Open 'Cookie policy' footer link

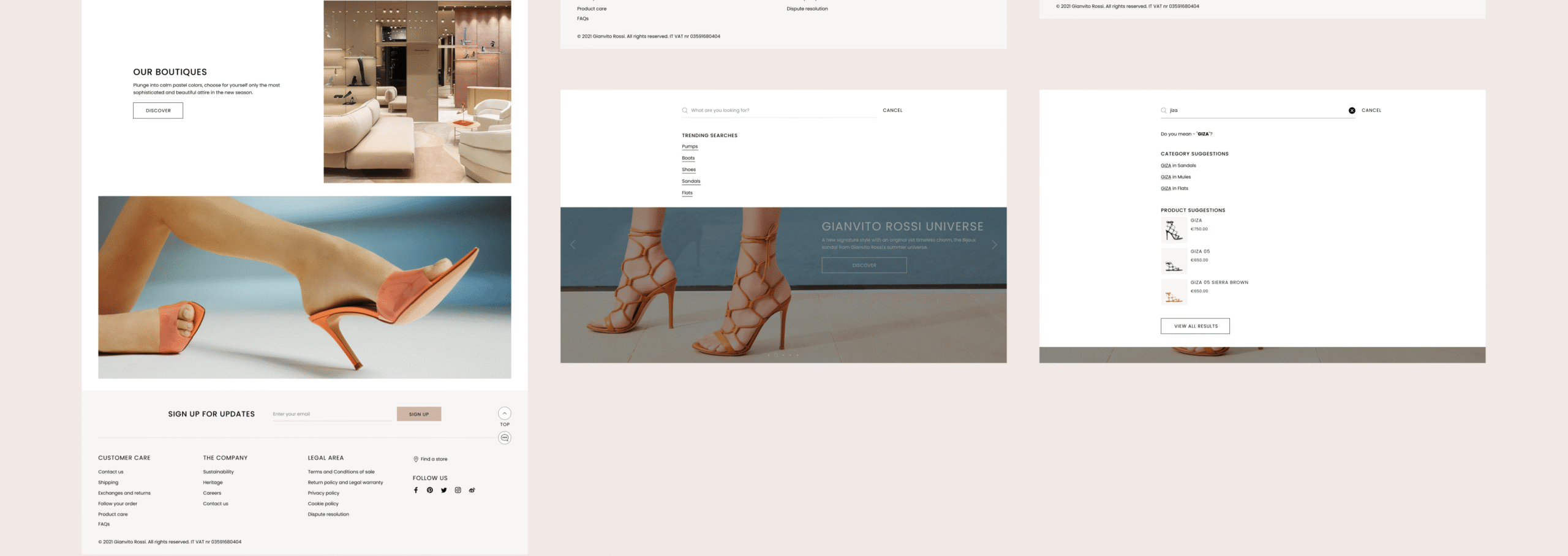point(323,503)
